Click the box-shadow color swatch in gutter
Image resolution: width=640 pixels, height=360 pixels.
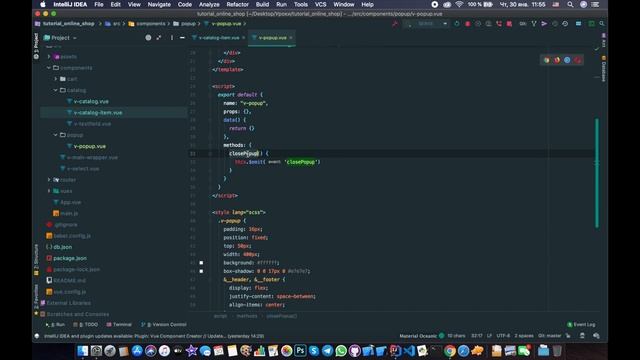pos(201,271)
